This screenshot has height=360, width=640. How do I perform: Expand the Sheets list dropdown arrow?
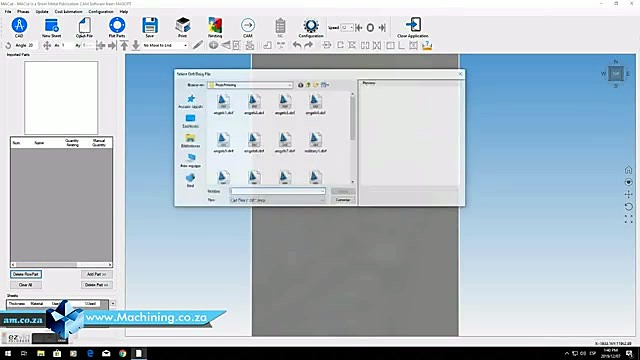coord(113,303)
